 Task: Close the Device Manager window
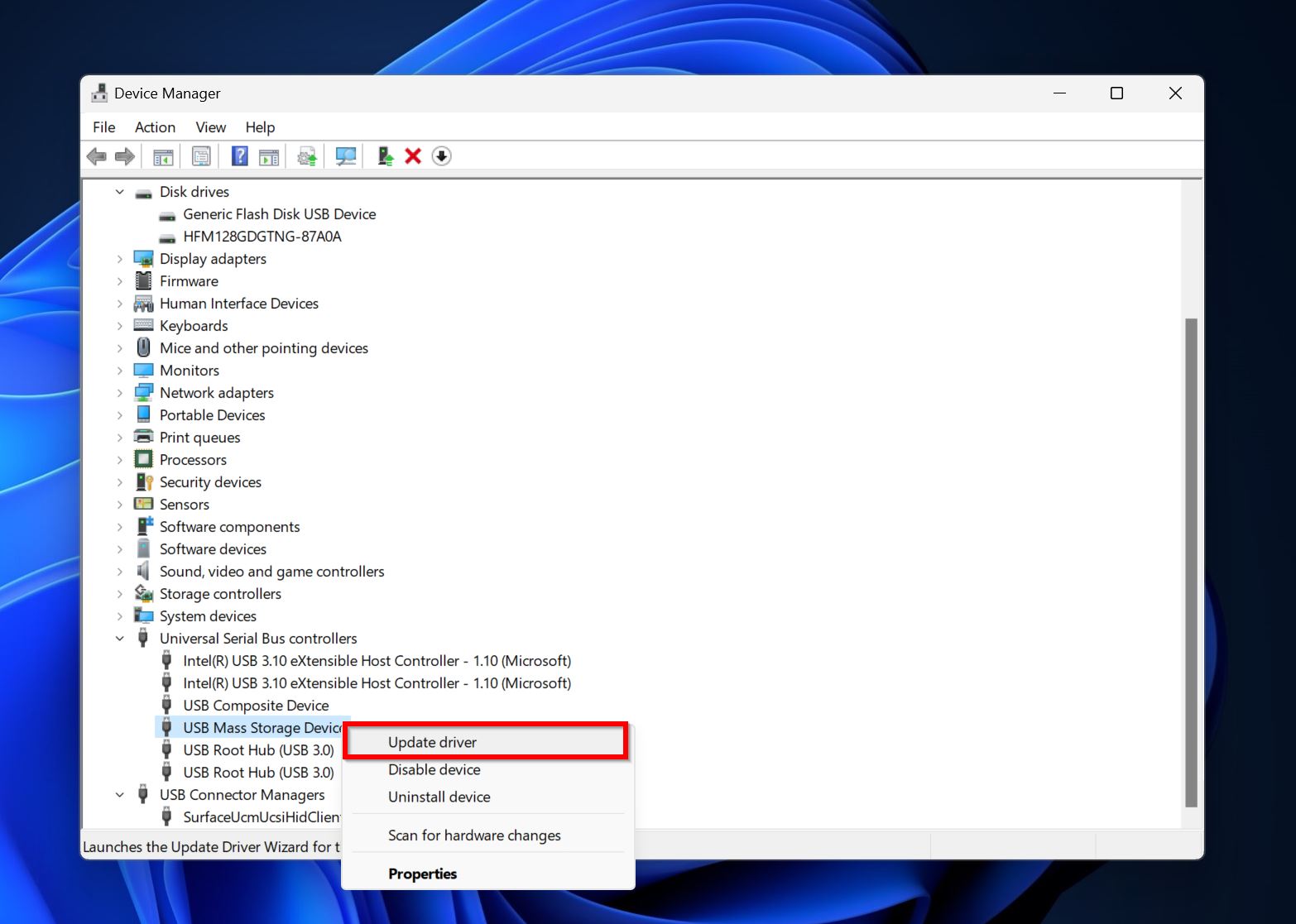pos(1175,93)
